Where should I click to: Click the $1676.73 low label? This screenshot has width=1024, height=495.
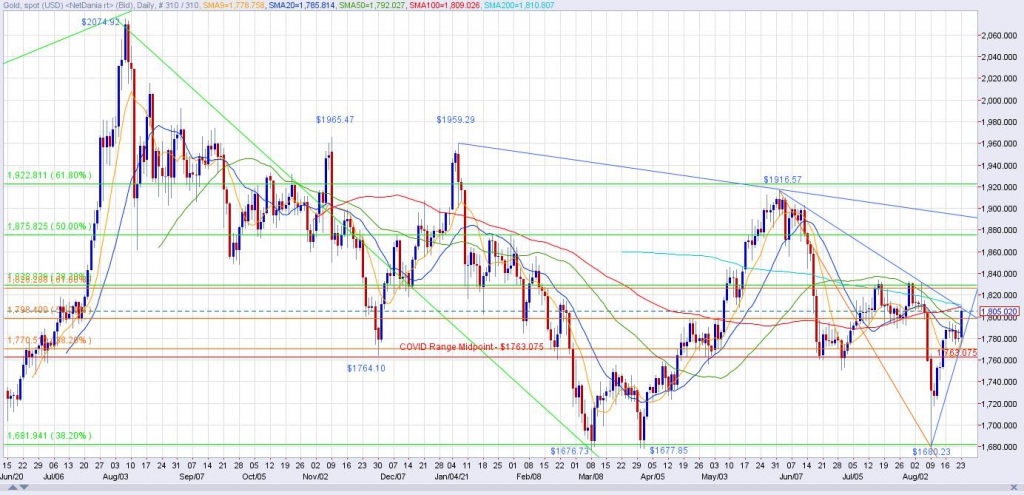coord(569,451)
